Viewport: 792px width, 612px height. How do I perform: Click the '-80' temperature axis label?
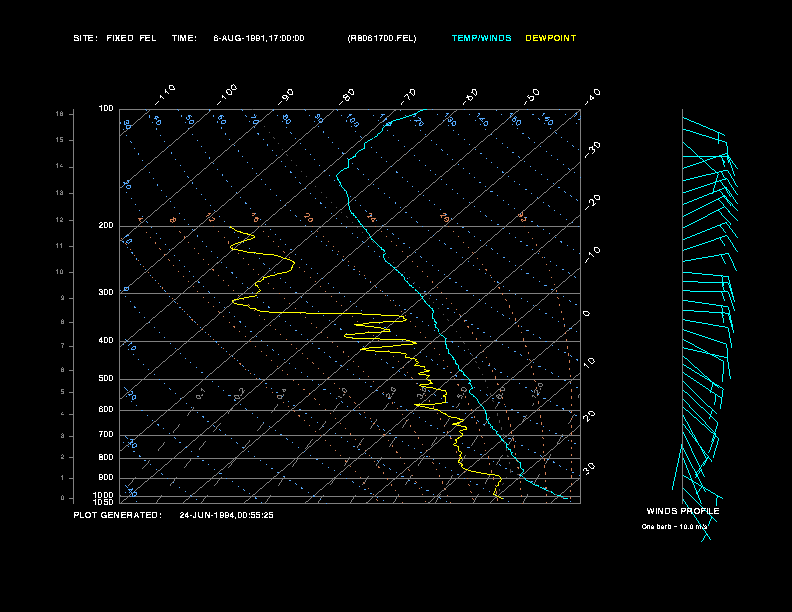pos(347,97)
